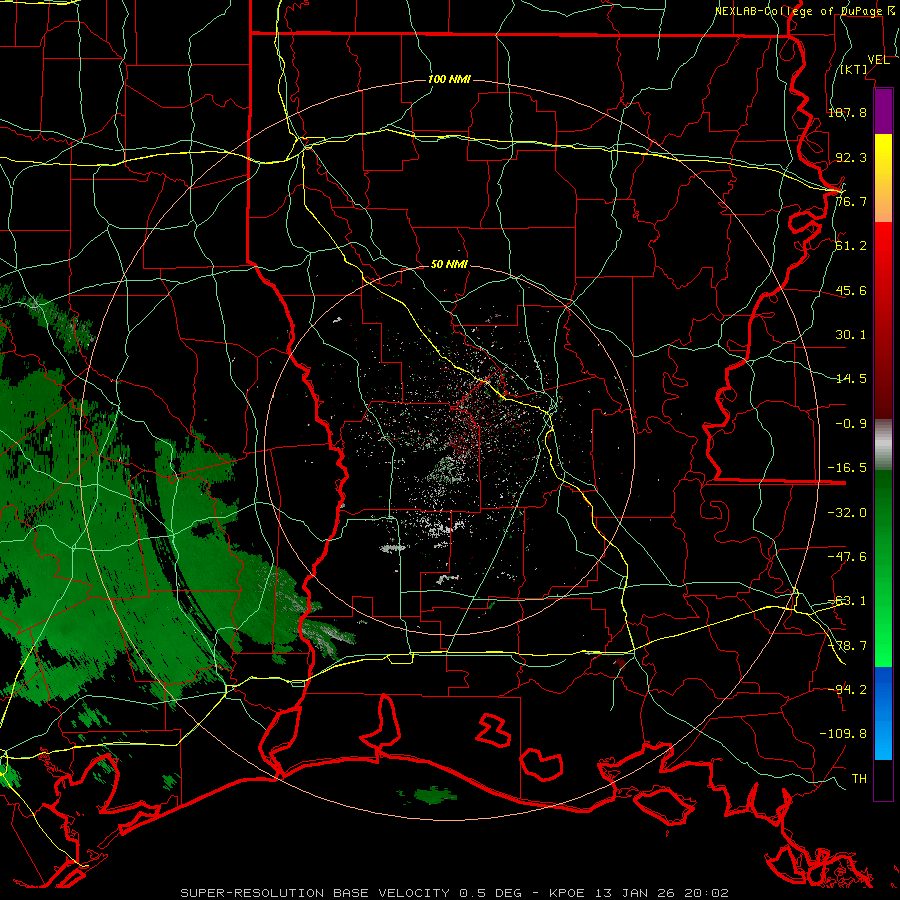Click the -94.2 velocity scale value
The width and height of the screenshot is (900, 900).
(x=847, y=689)
